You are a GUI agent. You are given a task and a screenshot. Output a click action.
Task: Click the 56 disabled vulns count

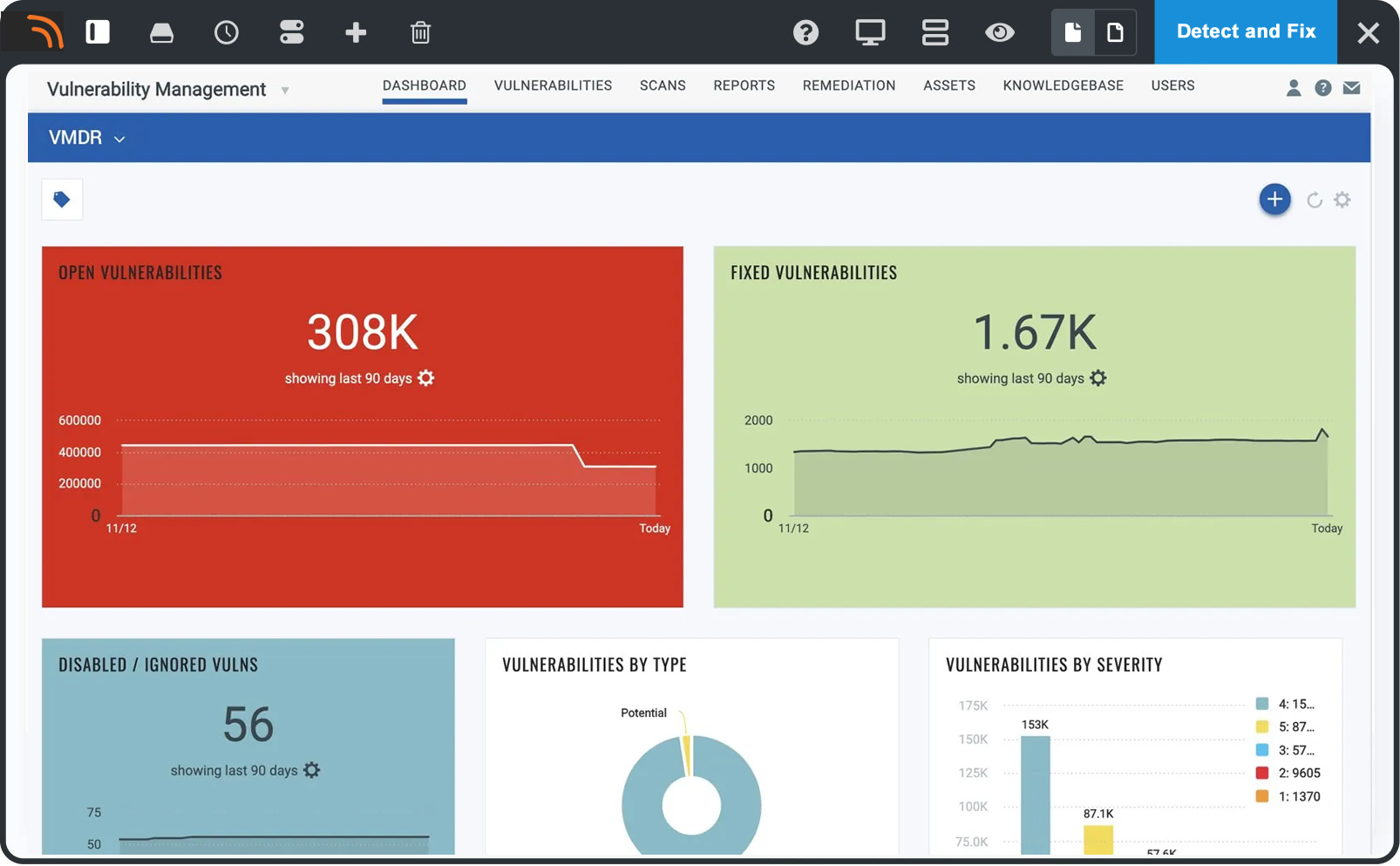point(248,725)
